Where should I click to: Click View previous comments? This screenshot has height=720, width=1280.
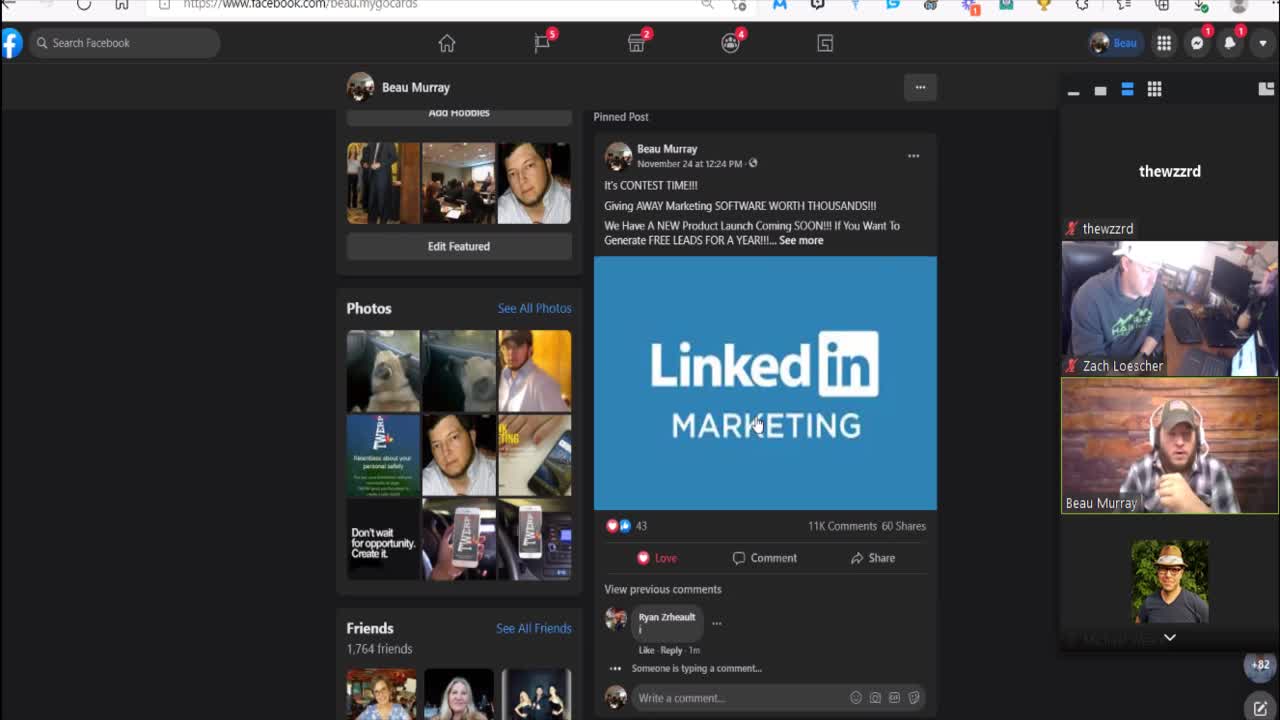click(662, 589)
